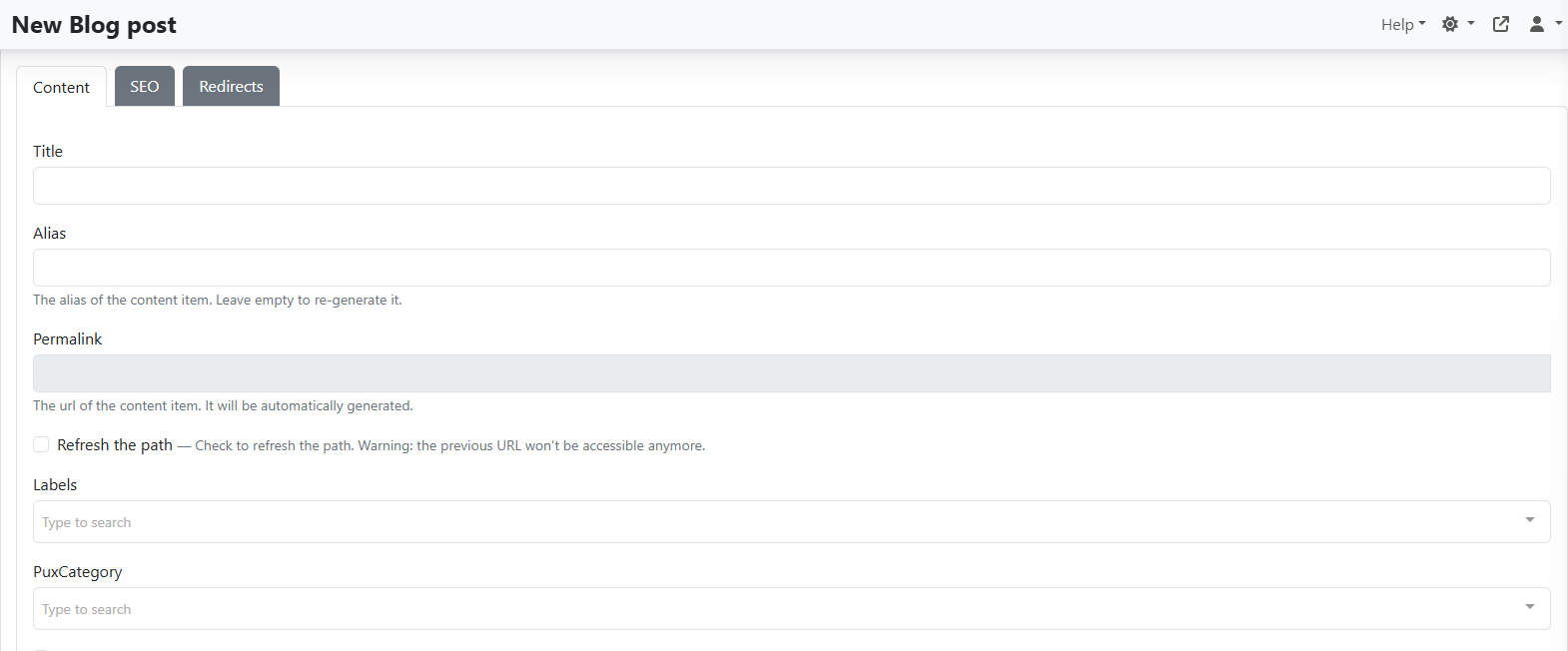Open the sun-shaped theme switcher icon

(1450, 24)
